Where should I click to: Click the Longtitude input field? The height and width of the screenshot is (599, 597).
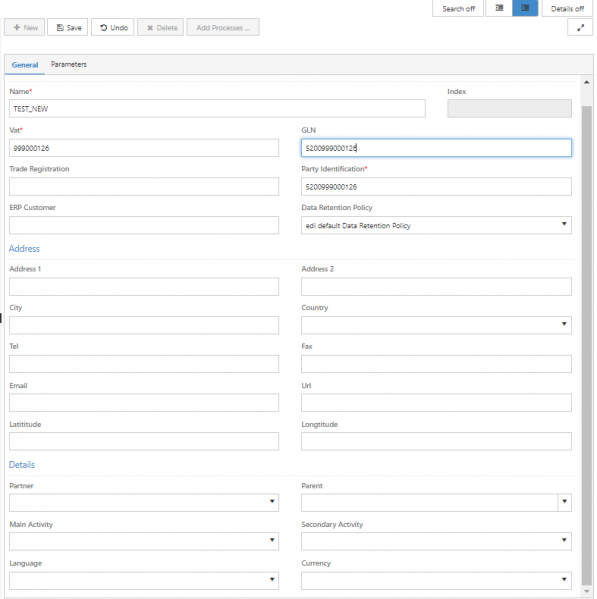[436, 441]
